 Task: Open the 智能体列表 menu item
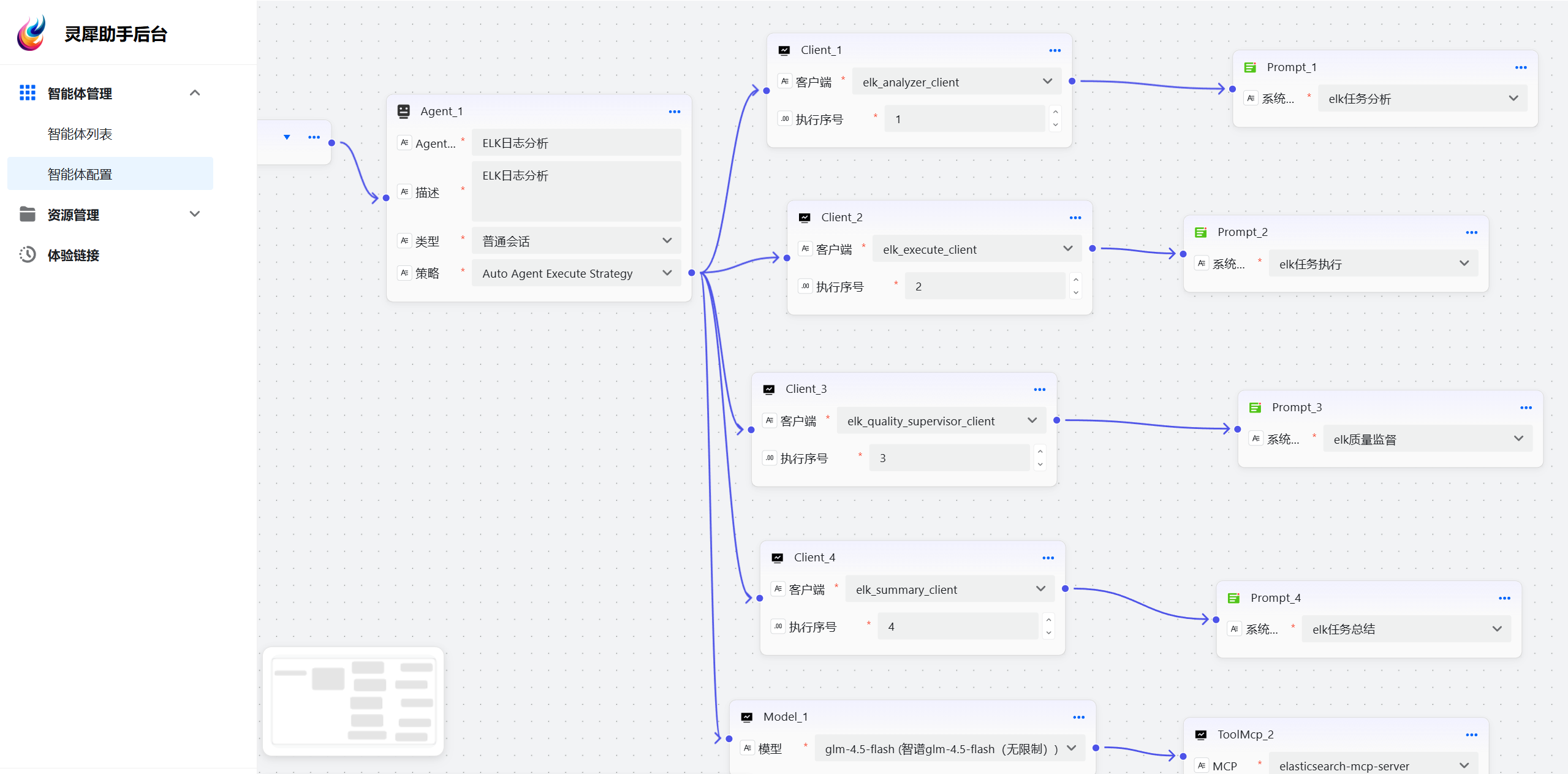tap(80, 134)
